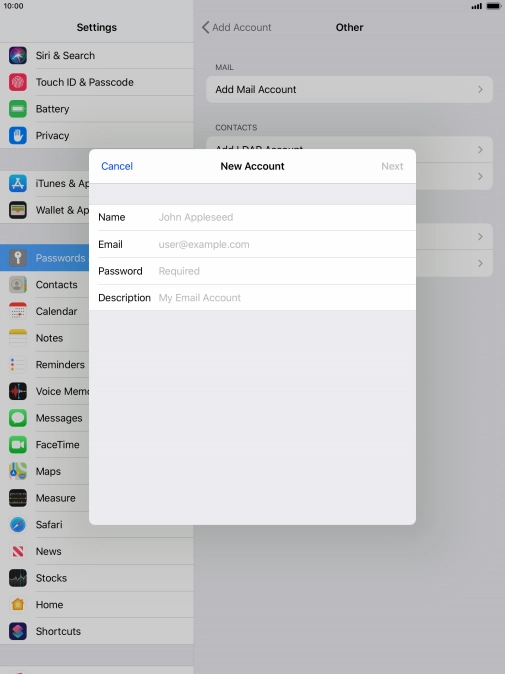Open Contacts settings label
This screenshot has width=505, height=674.
click(x=56, y=285)
